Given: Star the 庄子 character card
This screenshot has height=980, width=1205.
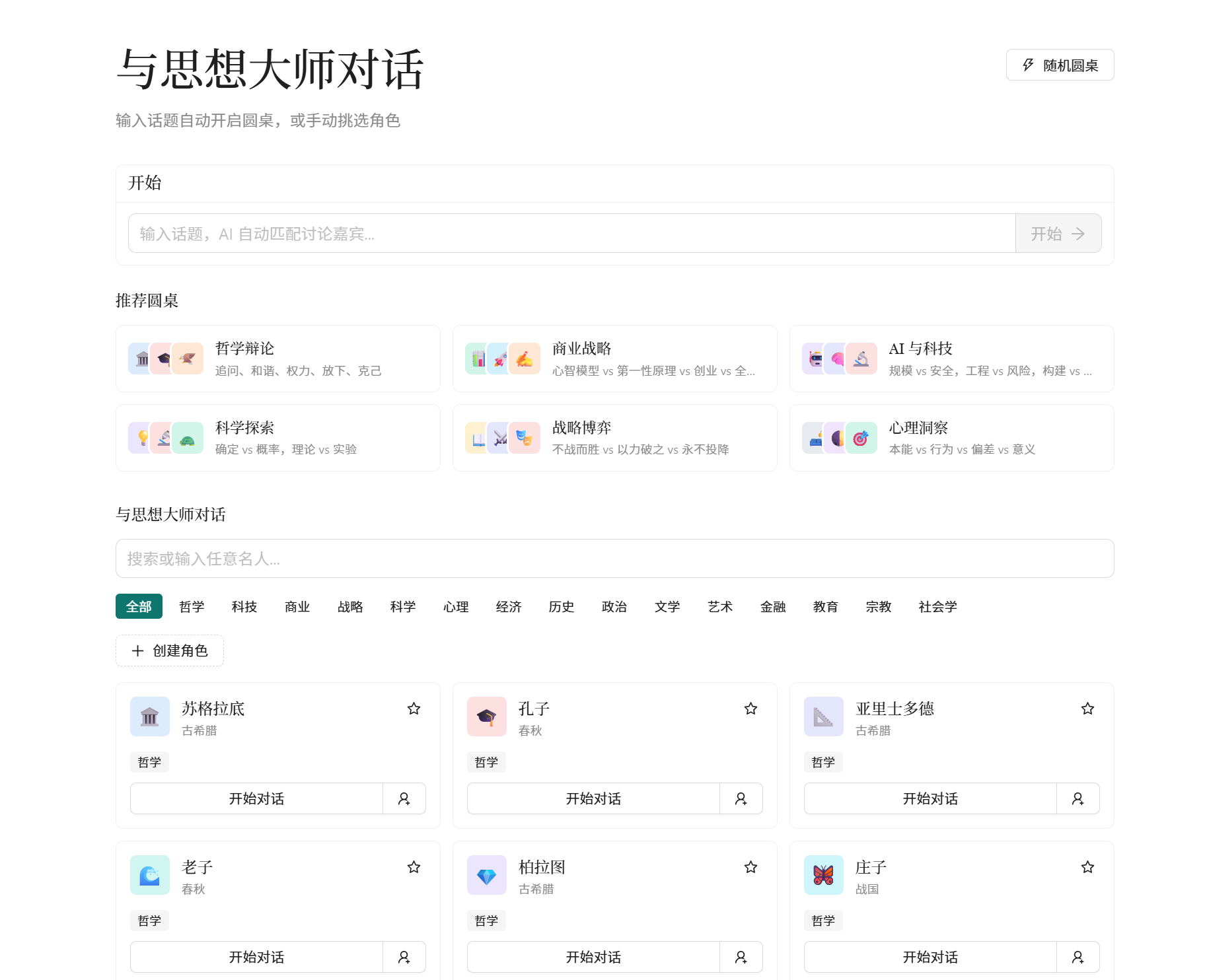Looking at the screenshot, I should [x=1087, y=867].
